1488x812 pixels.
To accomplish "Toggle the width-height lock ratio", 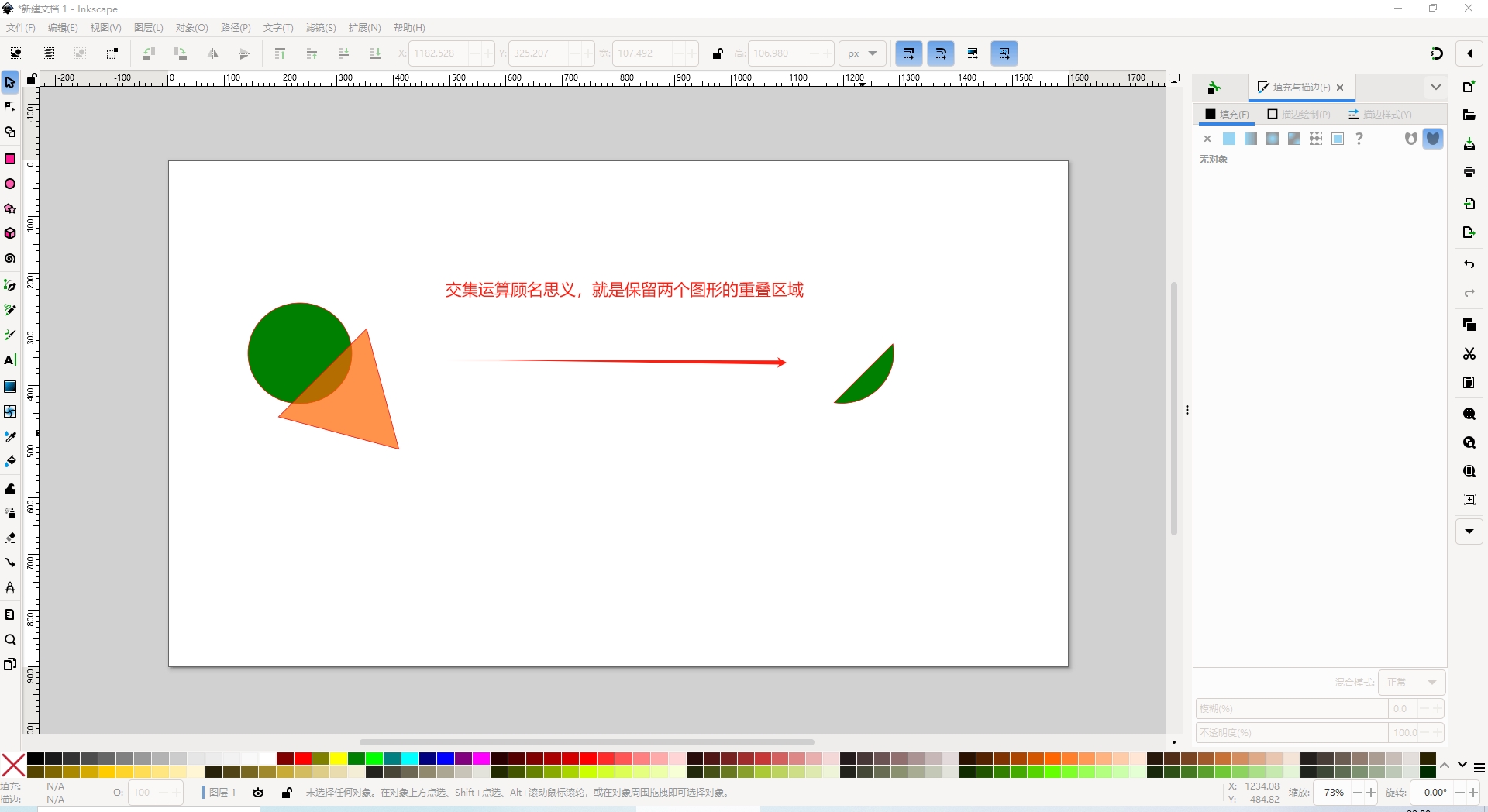I will pyautogui.click(x=718, y=53).
